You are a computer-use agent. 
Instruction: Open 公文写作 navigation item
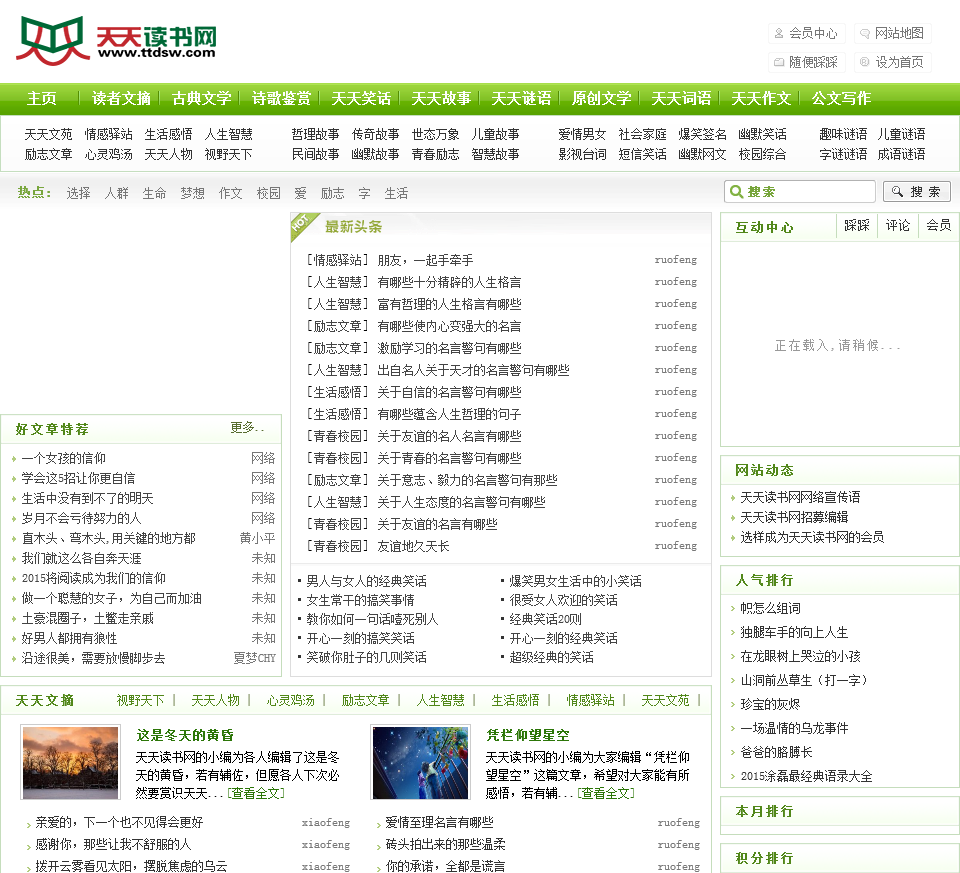coord(841,98)
